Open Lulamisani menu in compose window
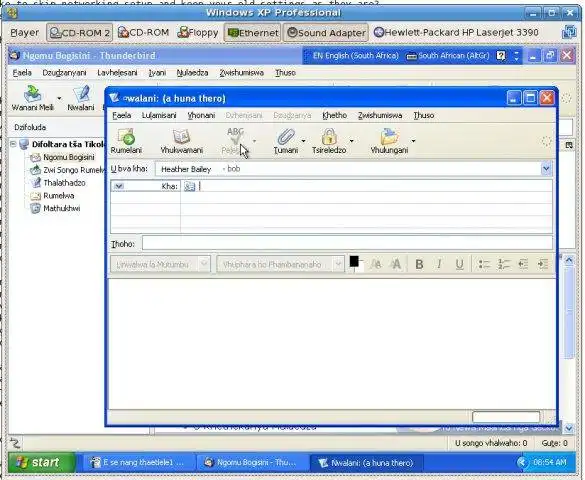Viewport: 585px width, 480px height. click(159, 115)
